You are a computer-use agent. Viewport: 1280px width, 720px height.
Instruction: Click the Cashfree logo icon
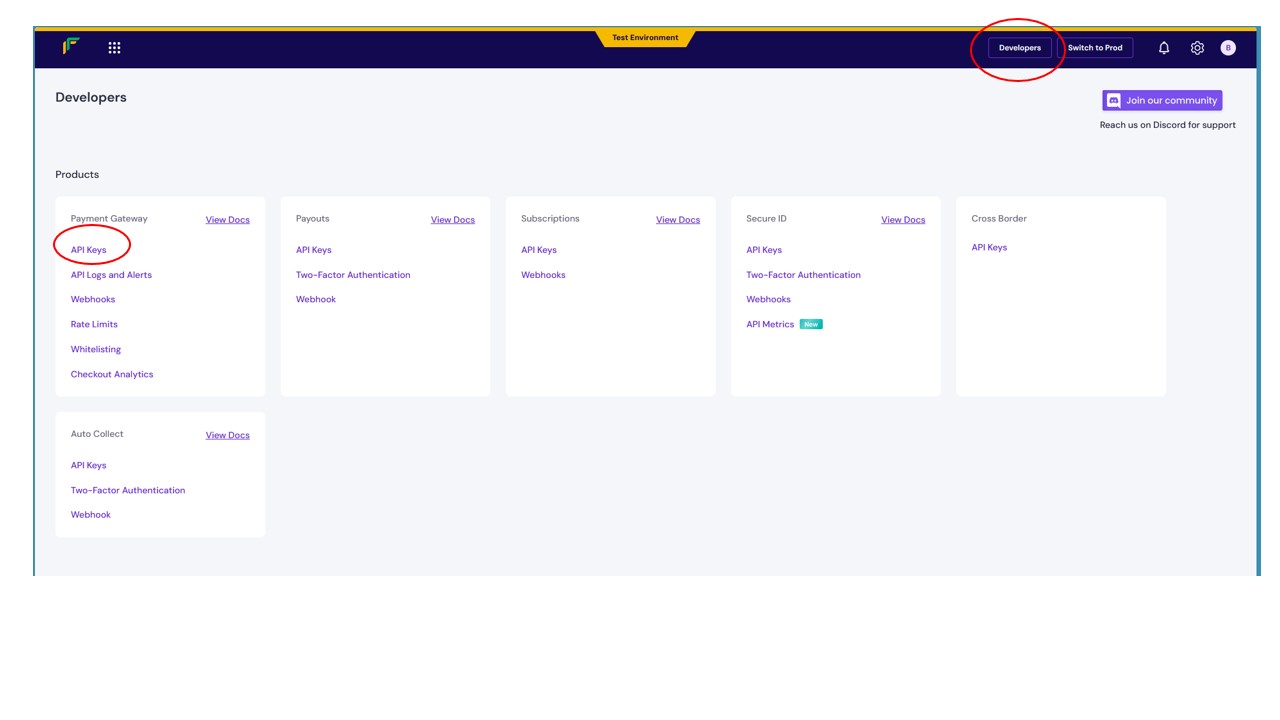click(71, 46)
